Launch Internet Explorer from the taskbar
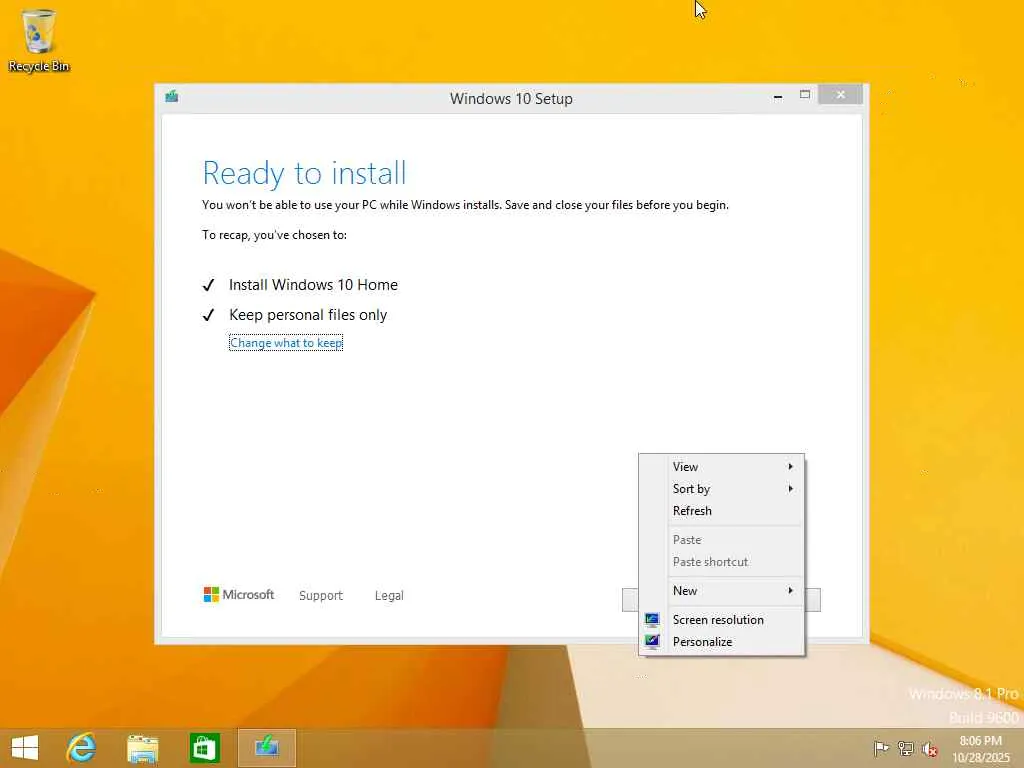Screen dimensions: 1024x768 [x=82, y=748]
